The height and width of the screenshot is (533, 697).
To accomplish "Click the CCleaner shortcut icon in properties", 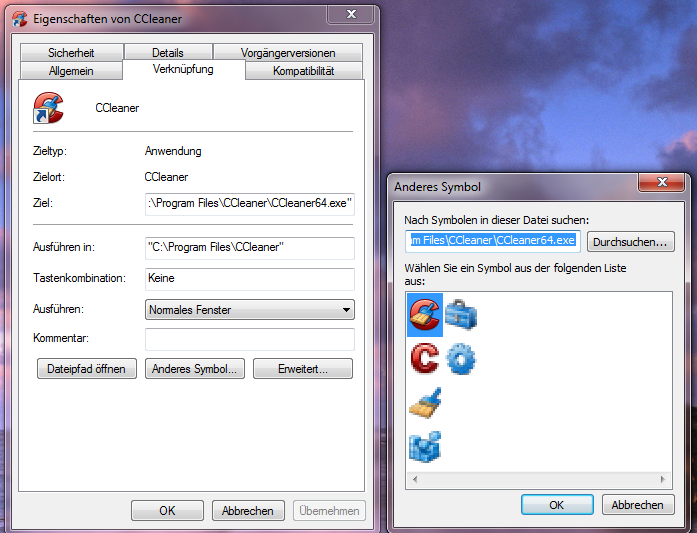I will click(x=48, y=108).
